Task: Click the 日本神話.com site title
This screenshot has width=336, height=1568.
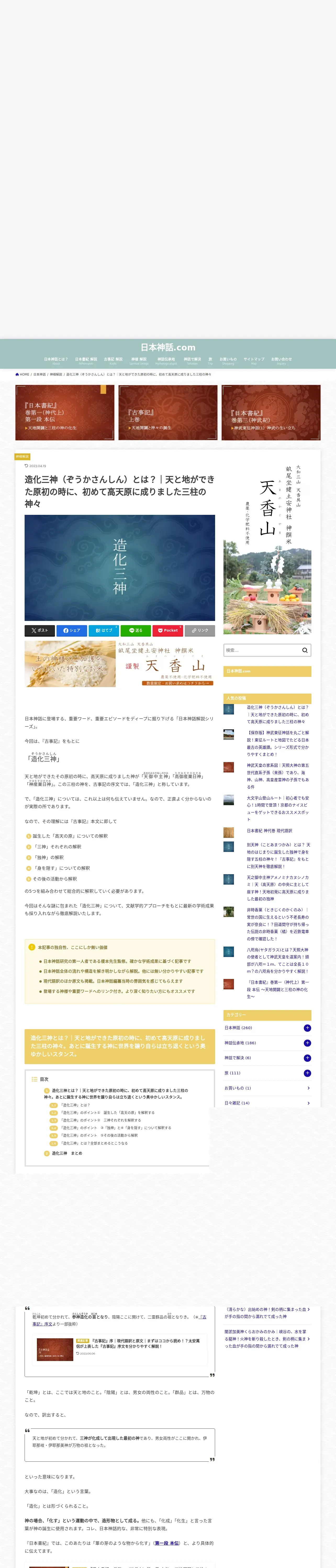Action: (168, 348)
